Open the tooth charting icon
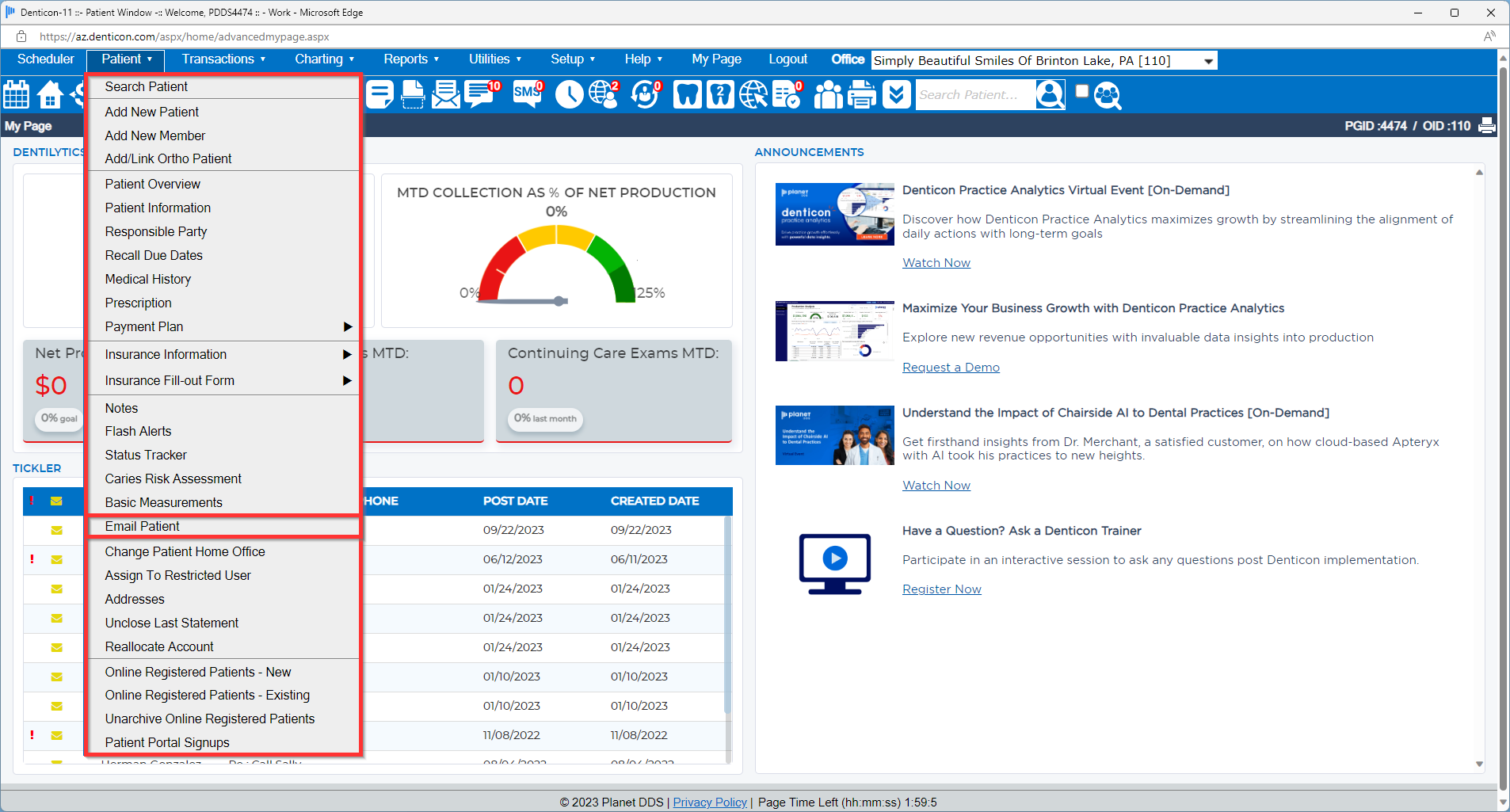This screenshot has width=1510, height=812. (687, 95)
